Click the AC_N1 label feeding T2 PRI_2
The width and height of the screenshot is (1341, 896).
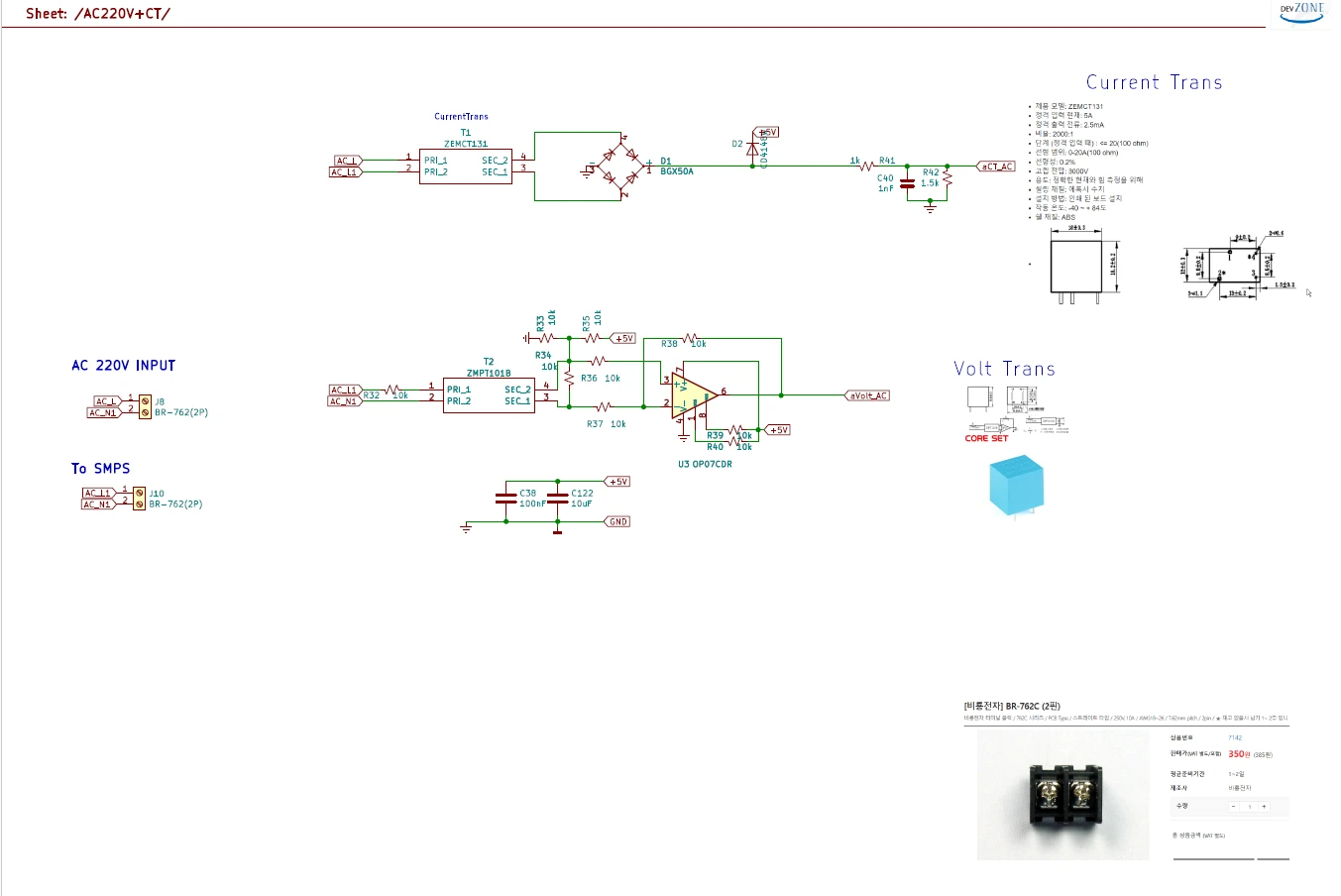tap(346, 401)
